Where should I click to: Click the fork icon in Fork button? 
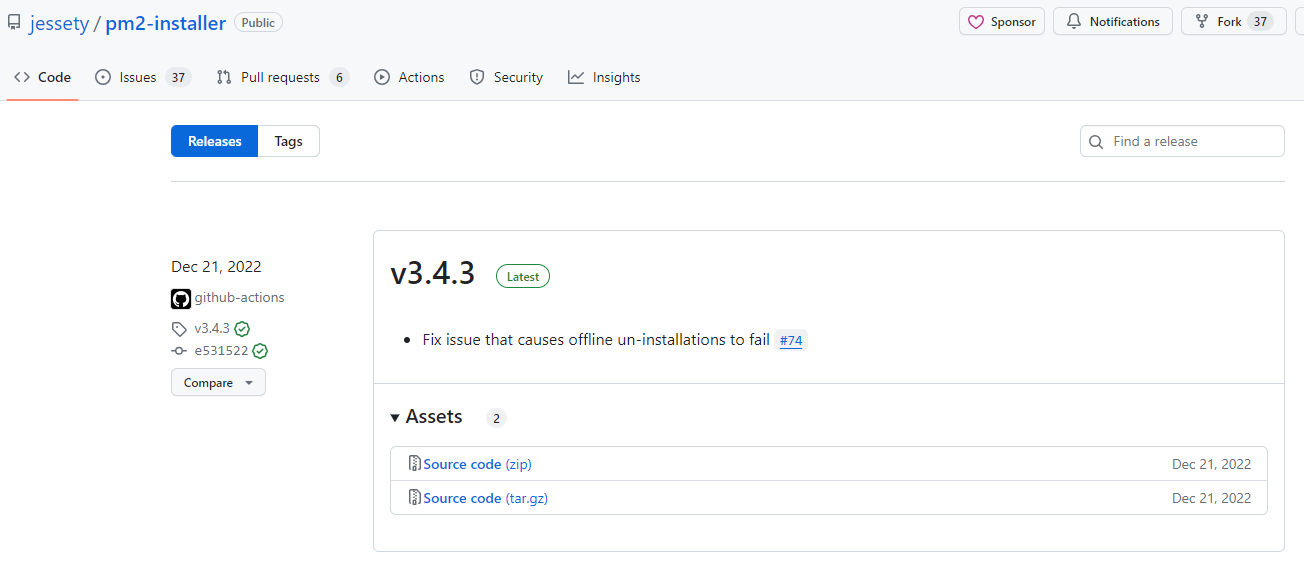point(1202,21)
